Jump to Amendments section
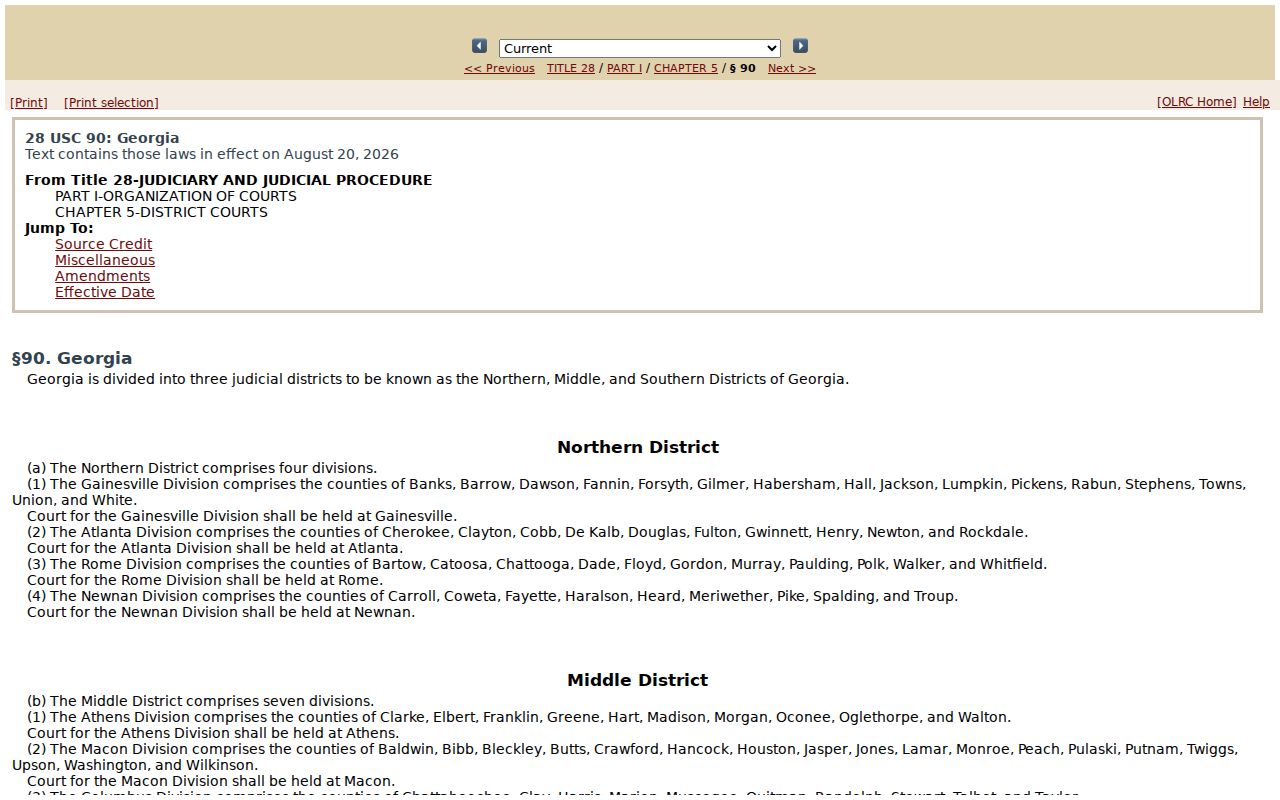The image size is (1280, 800). click(x=102, y=276)
